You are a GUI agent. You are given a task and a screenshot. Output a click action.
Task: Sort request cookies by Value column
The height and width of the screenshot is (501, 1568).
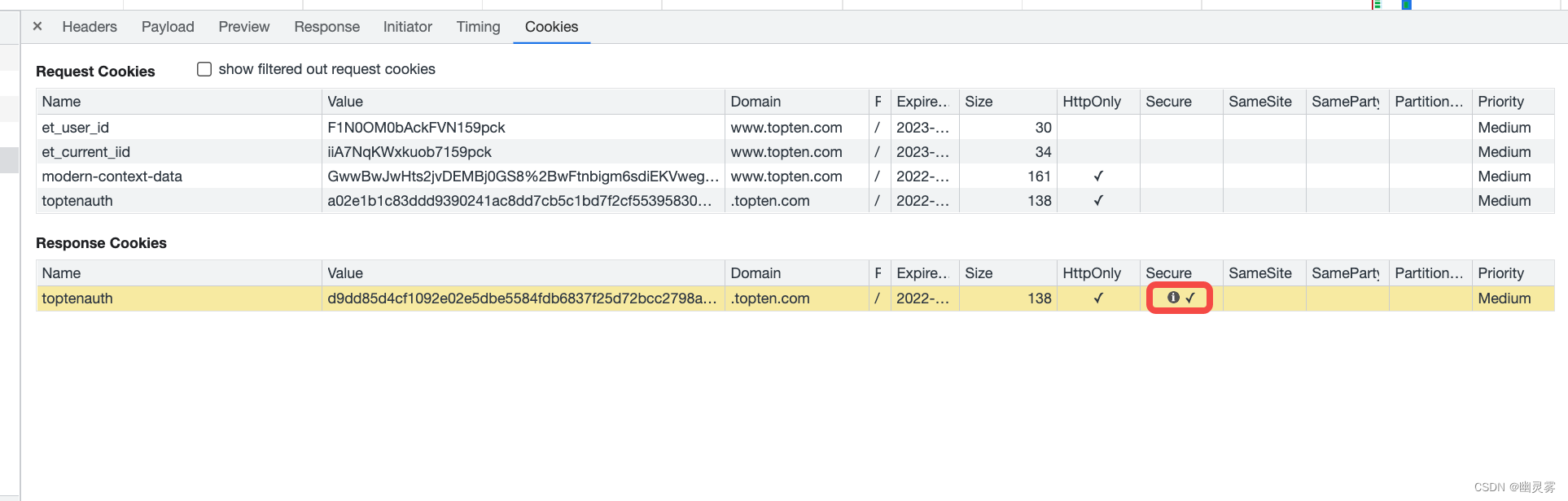(x=523, y=102)
